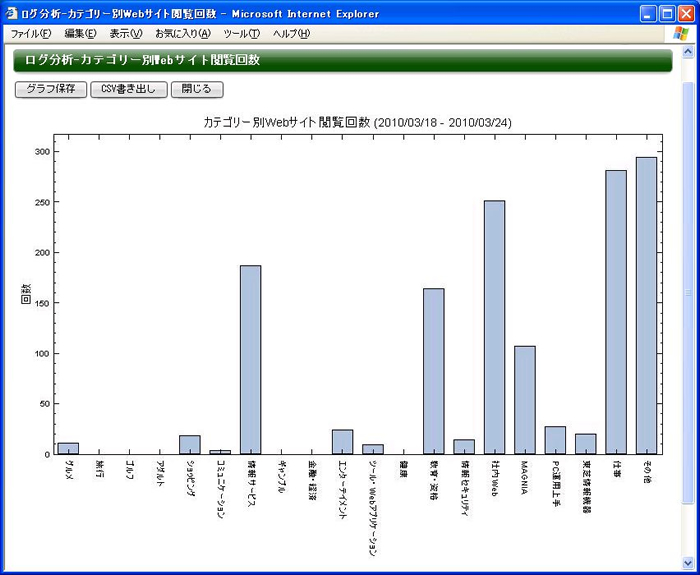Click the Windows logo throbber icon

681,34
